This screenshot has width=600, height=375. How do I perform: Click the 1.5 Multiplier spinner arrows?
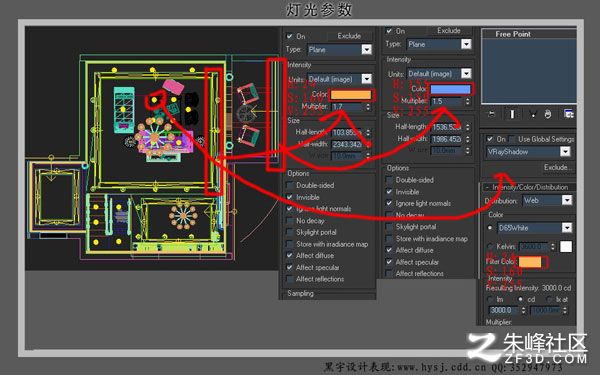[x=468, y=101]
